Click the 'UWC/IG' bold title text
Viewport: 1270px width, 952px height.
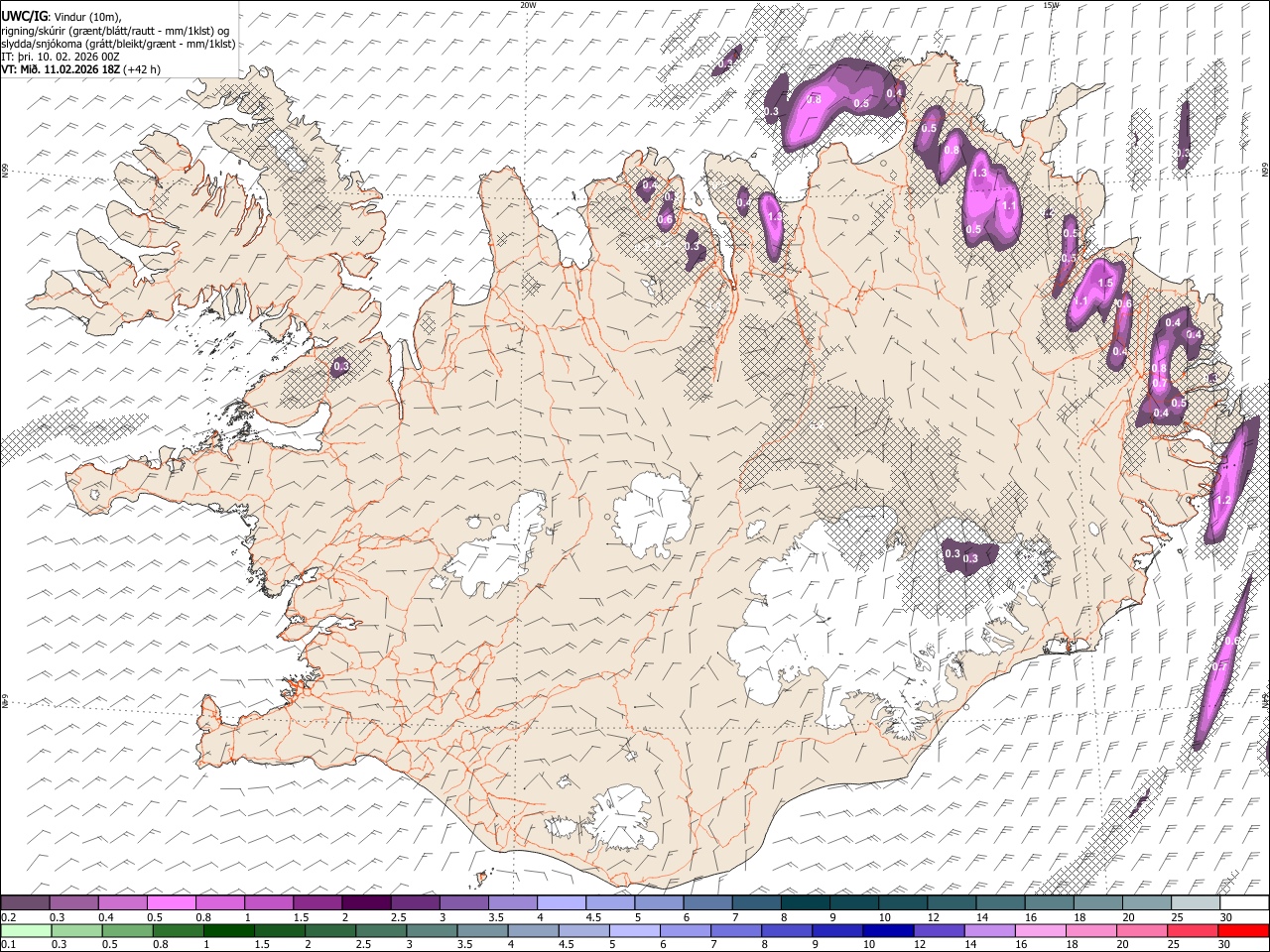(23, 16)
